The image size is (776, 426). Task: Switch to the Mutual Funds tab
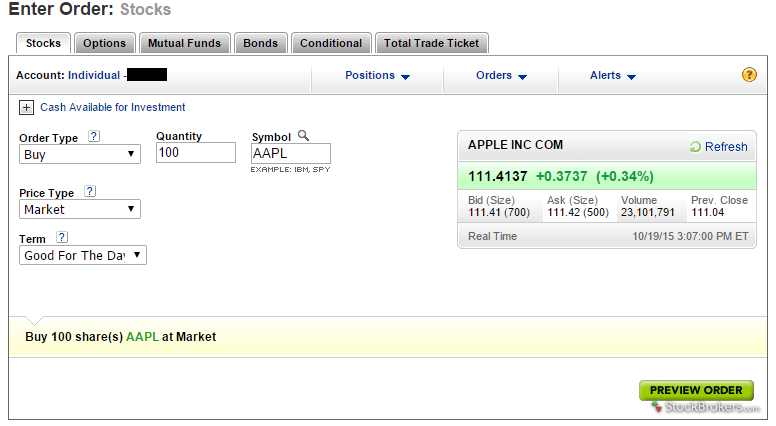(185, 43)
